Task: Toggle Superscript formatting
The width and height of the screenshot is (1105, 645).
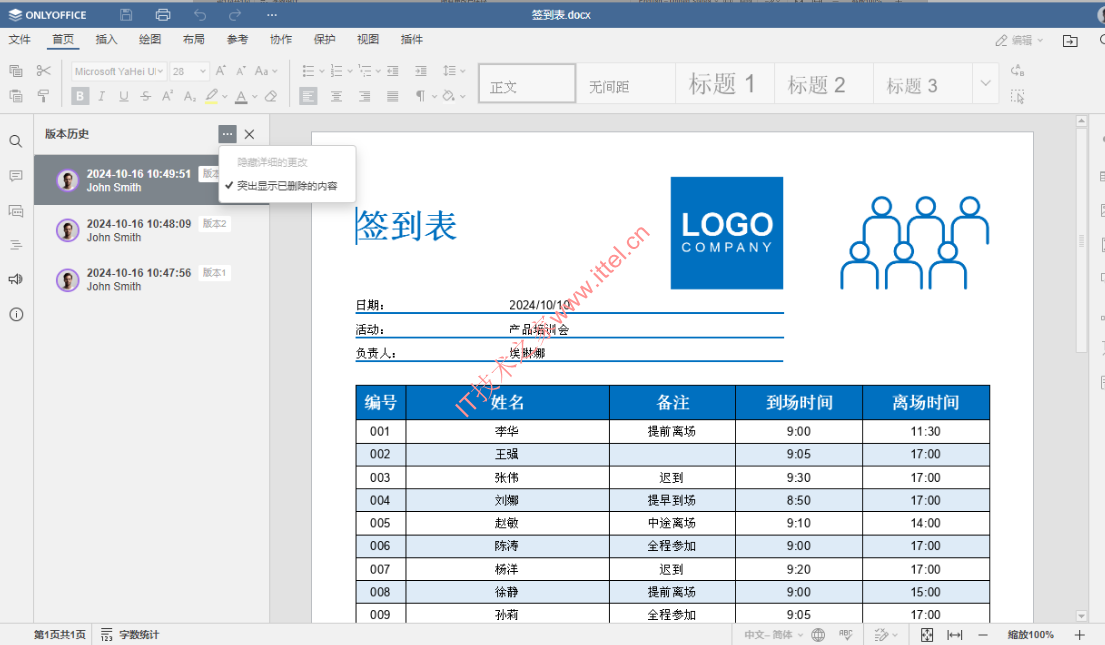Action: [x=167, y=96]
